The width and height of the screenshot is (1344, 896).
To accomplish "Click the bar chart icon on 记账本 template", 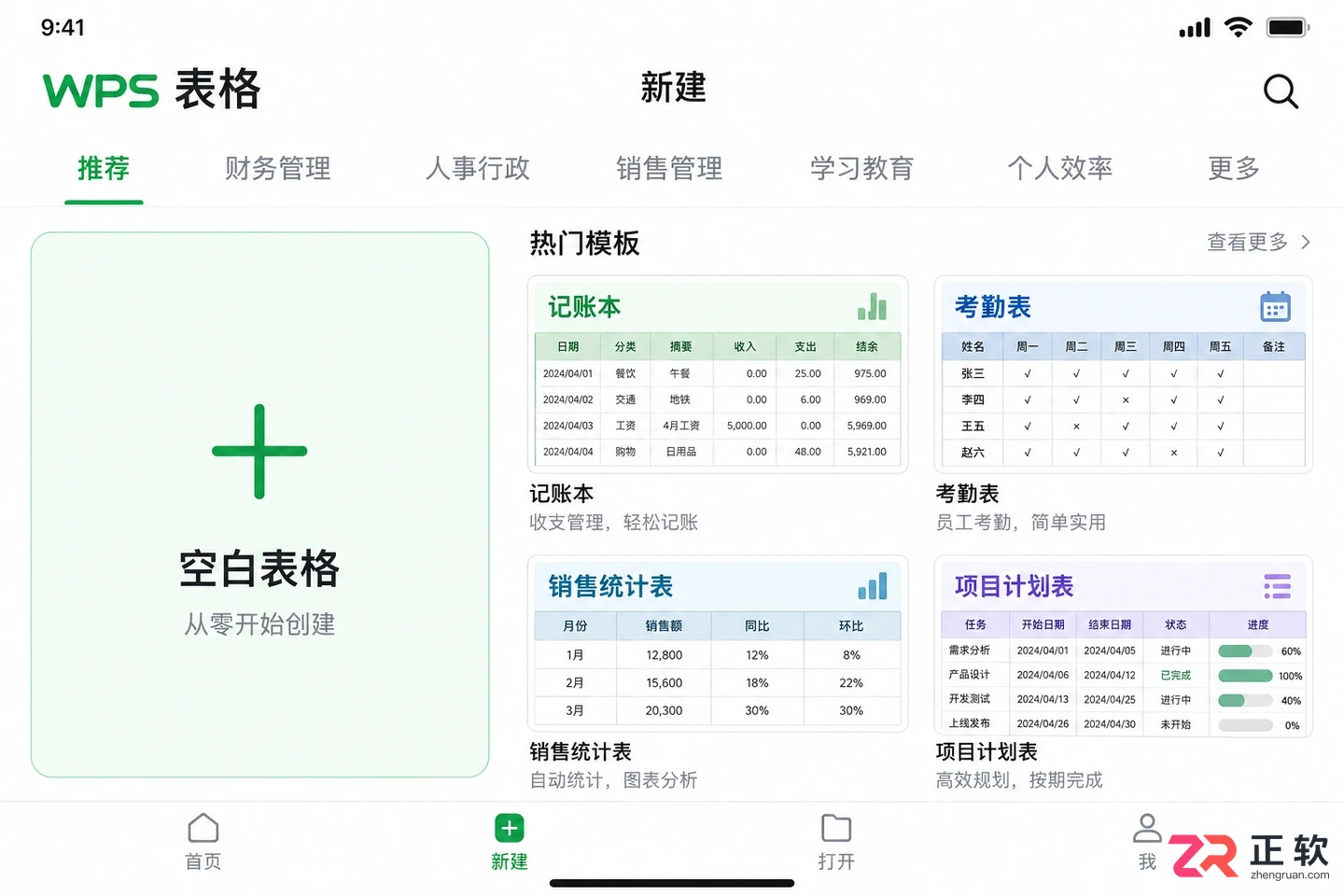I will coord(872,306).
